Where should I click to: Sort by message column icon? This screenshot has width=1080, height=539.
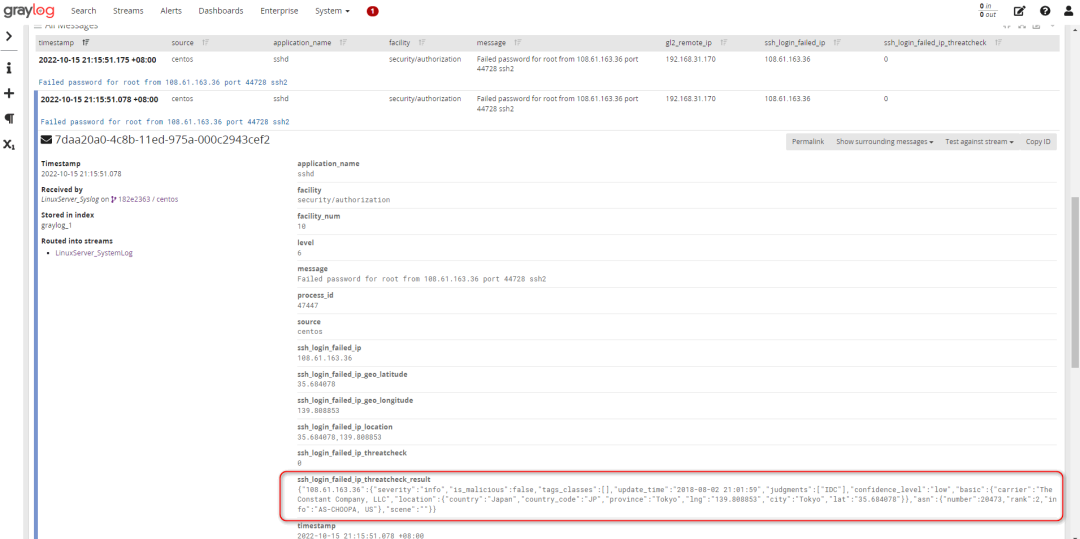tap(517, 43)
